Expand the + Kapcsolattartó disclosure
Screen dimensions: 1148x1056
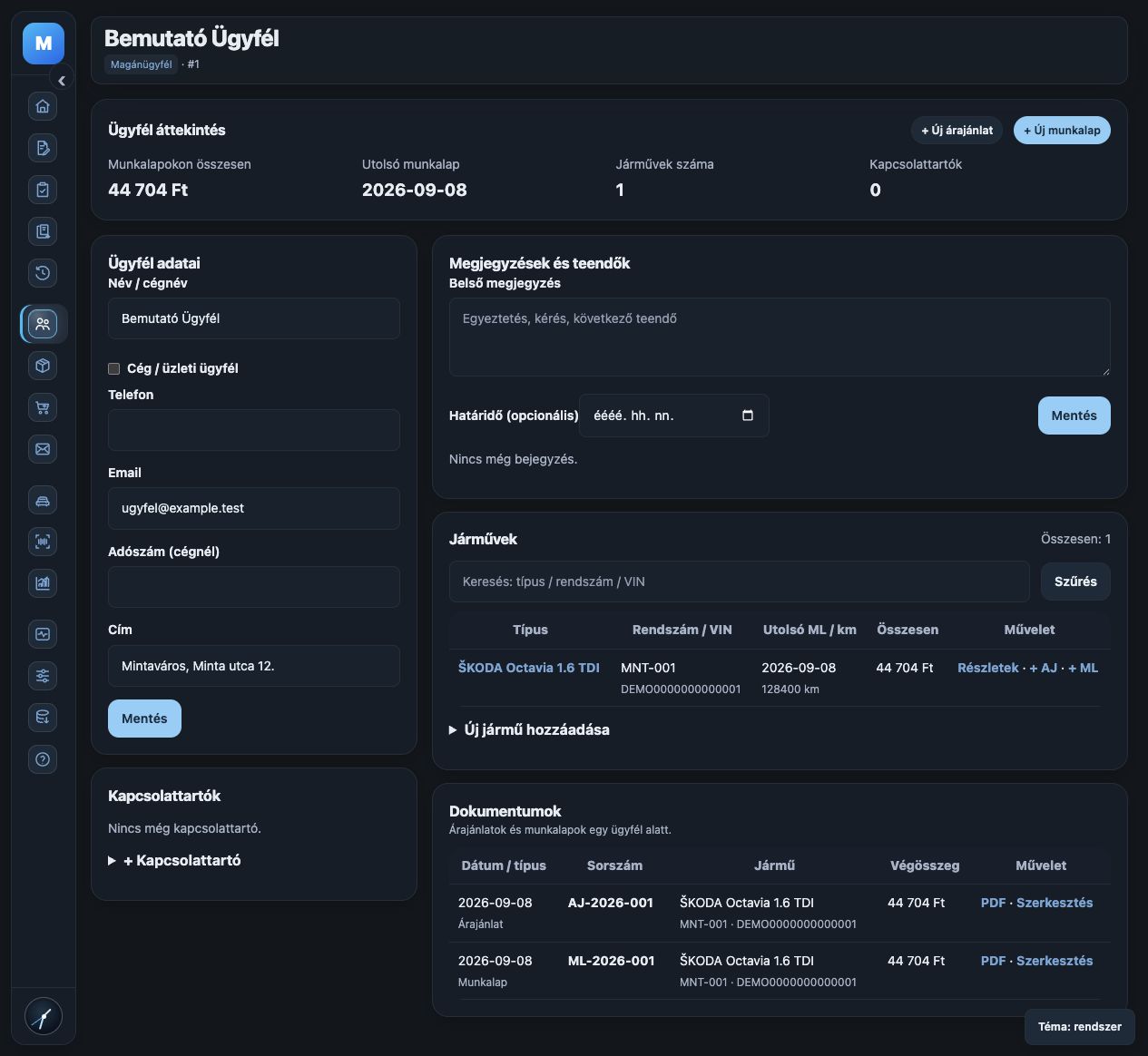(x=174, y=860)
